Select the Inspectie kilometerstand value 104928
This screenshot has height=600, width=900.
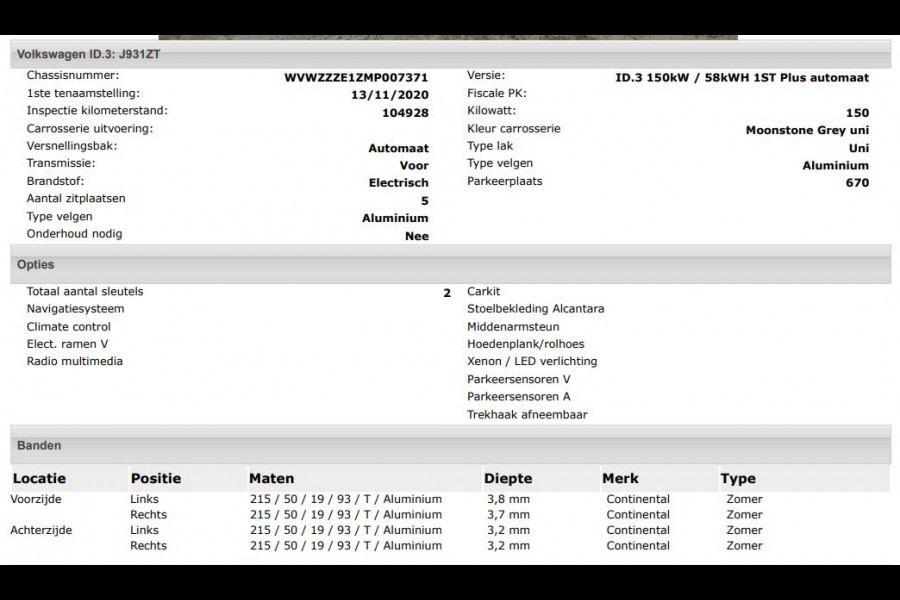click(404, 110)
